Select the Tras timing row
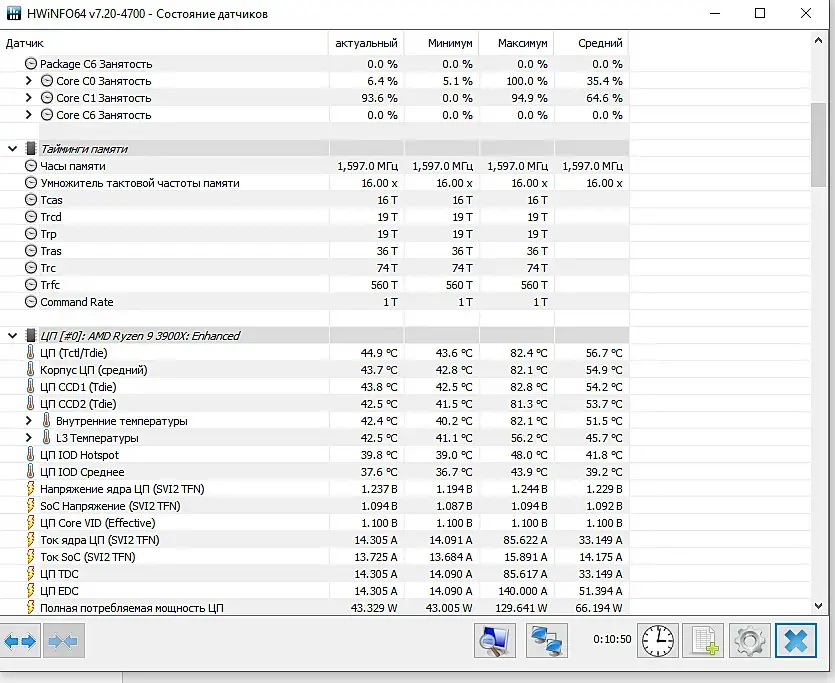This screenshot has width=835, height=683. tap(314, 251)
